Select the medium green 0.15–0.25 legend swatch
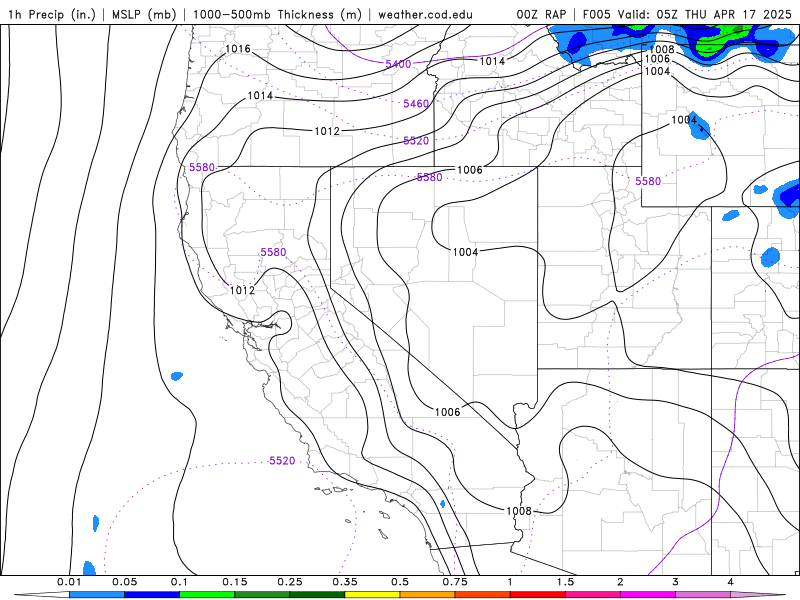The width and height of the screenshot is (800, 600). coord(262,595)
